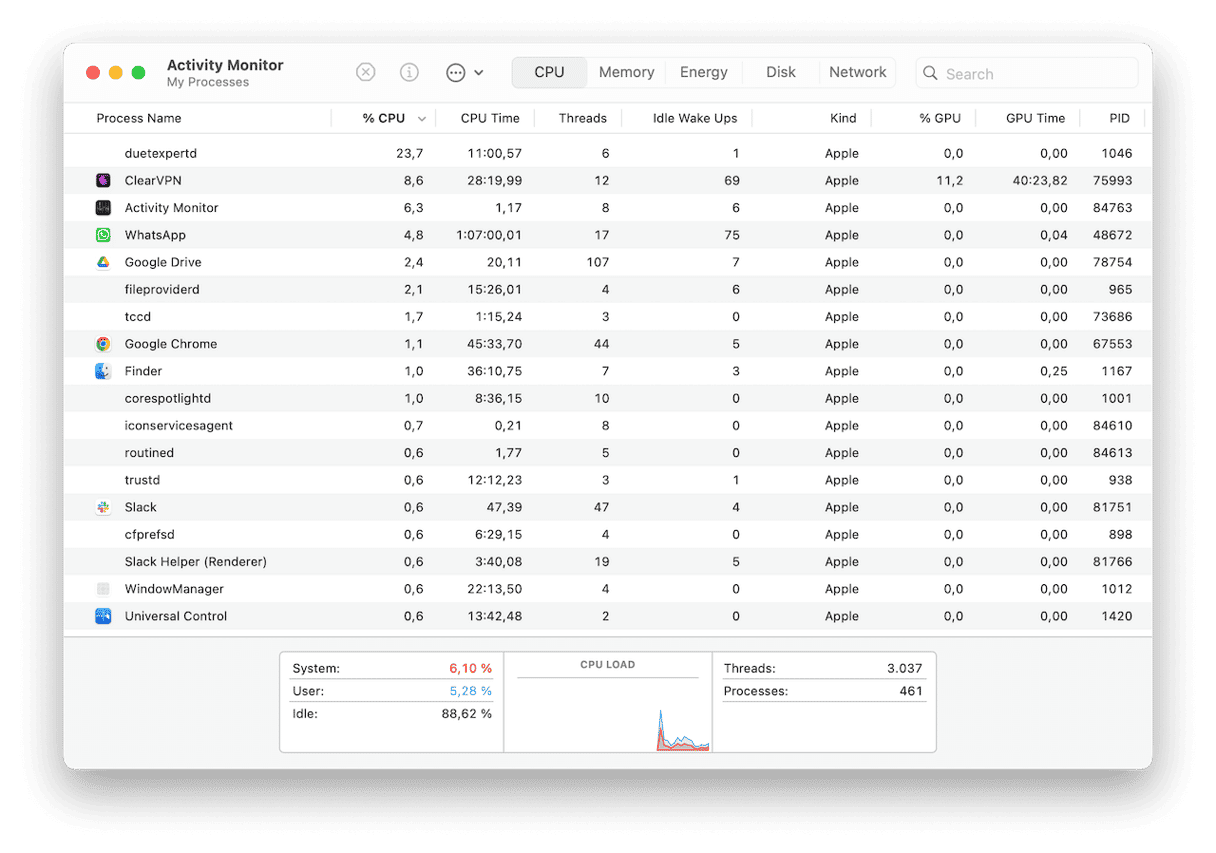The height and width of the screenshot is (853, 1216).
Task: Switch to the CPU tab
Action: point(549,72)
